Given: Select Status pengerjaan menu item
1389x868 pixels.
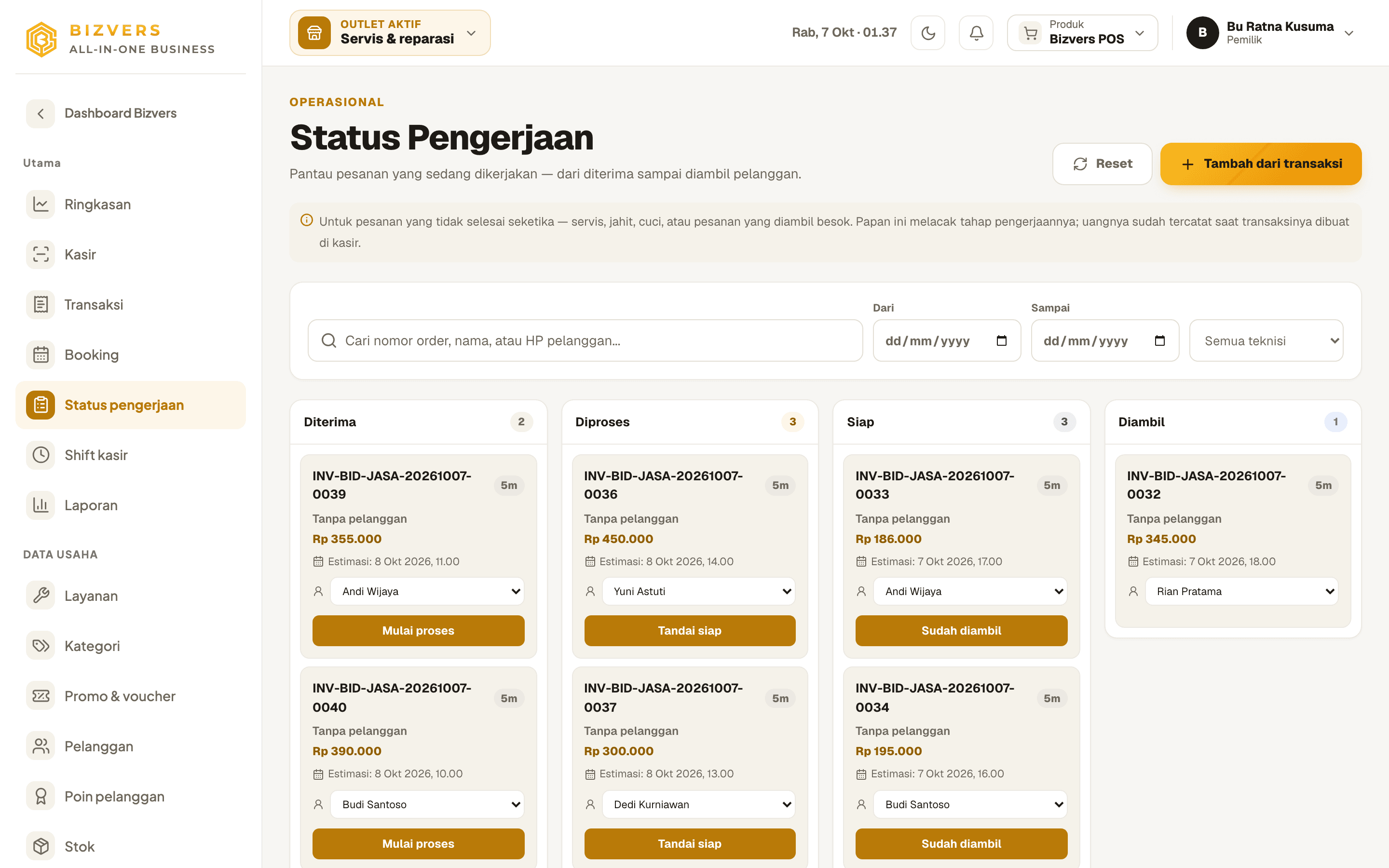Looking at the screenshot, I should pyautogui.click(x=130, y=405).
